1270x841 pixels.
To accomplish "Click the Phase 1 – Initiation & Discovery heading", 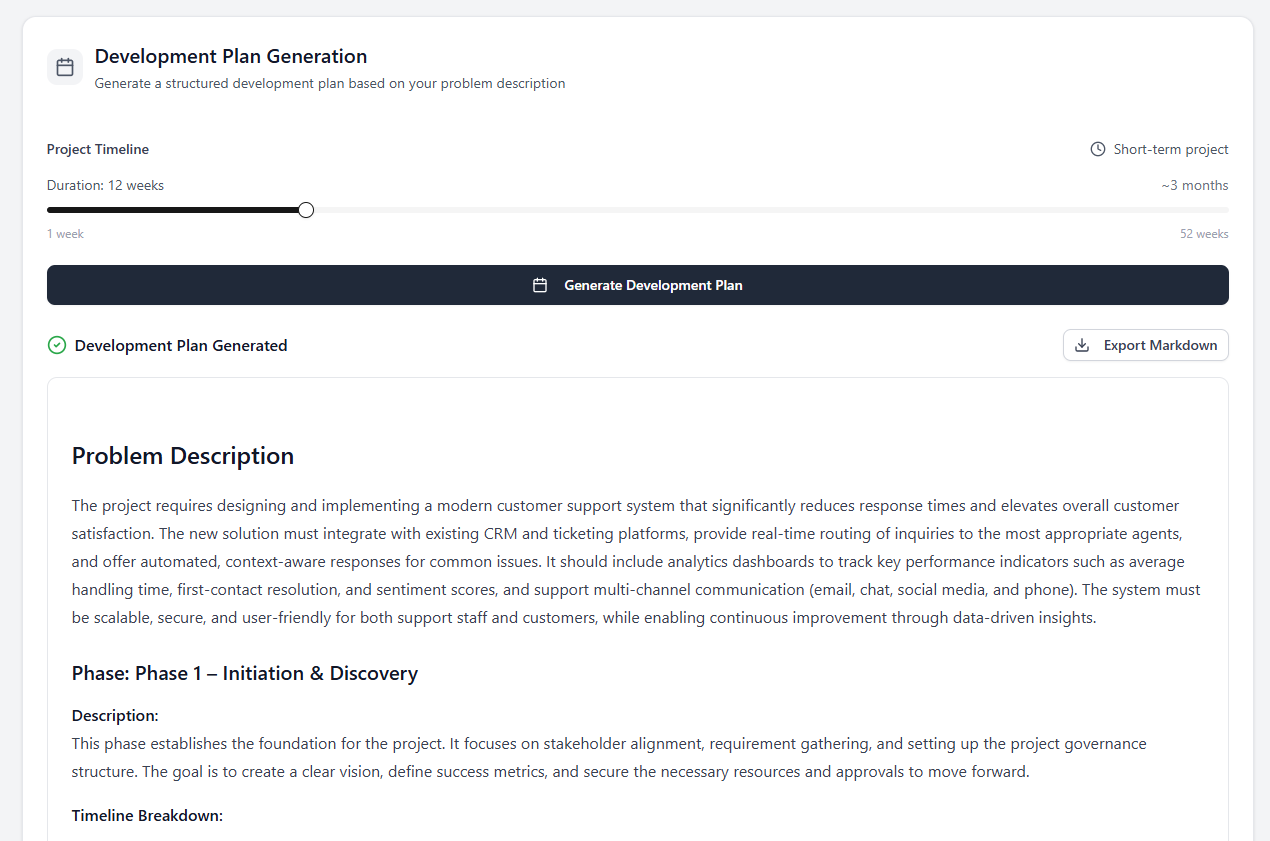I will point(244,673).
